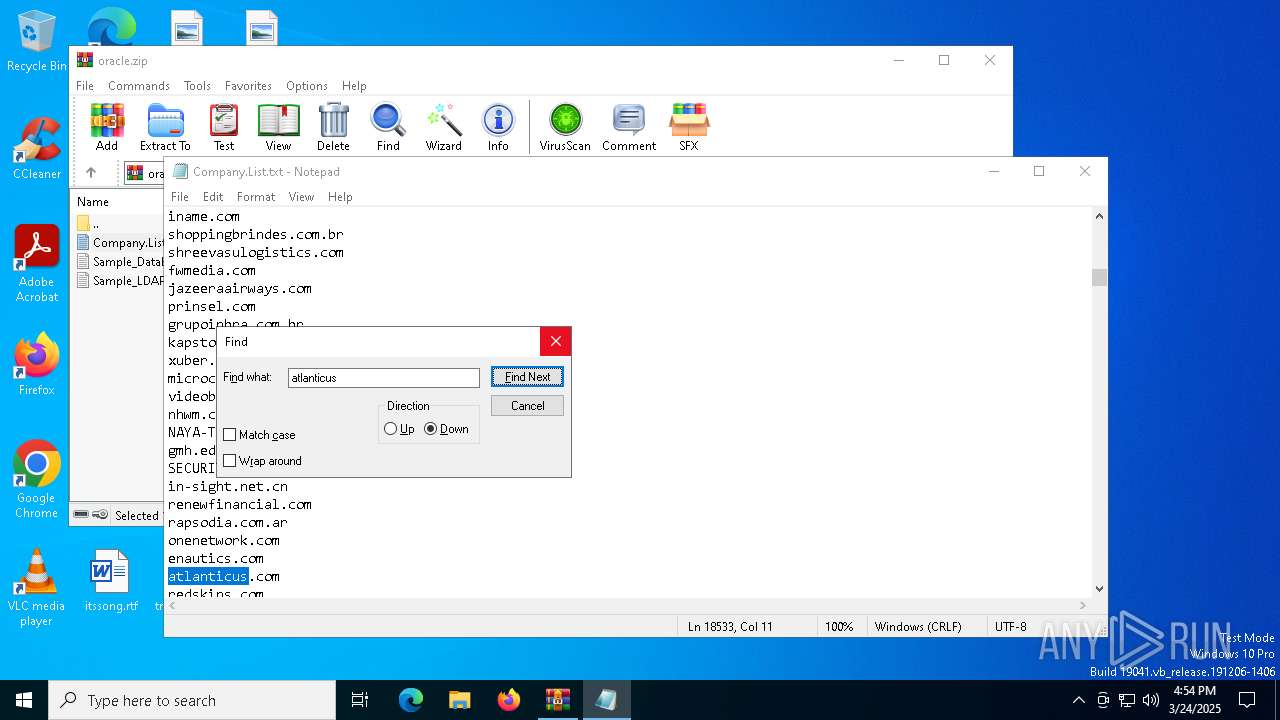Click Notepad vertical scrollbar thumb

tap(1100, 278)
